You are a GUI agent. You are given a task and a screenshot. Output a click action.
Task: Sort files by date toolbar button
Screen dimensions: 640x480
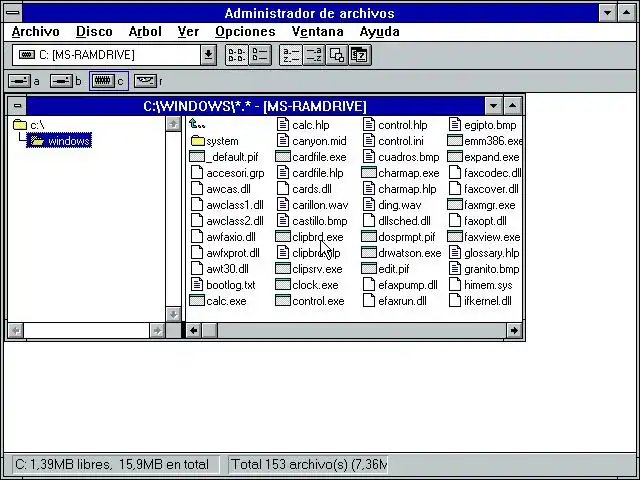pos(360,55)
